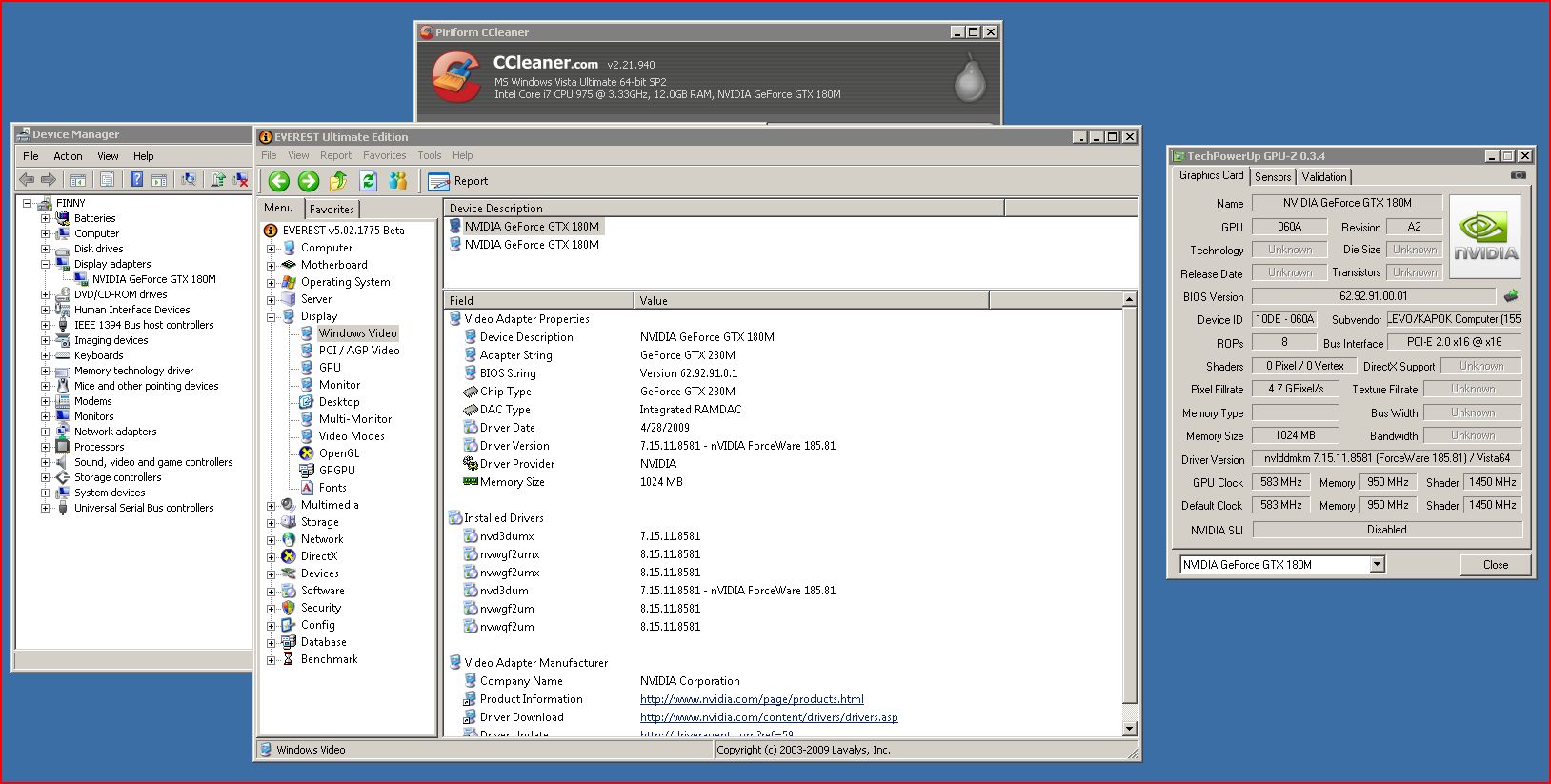This screenshot has width=1551, height=784.
Task: Expand Benchmark node in EVEREST tree
Action: click(271, 660)
